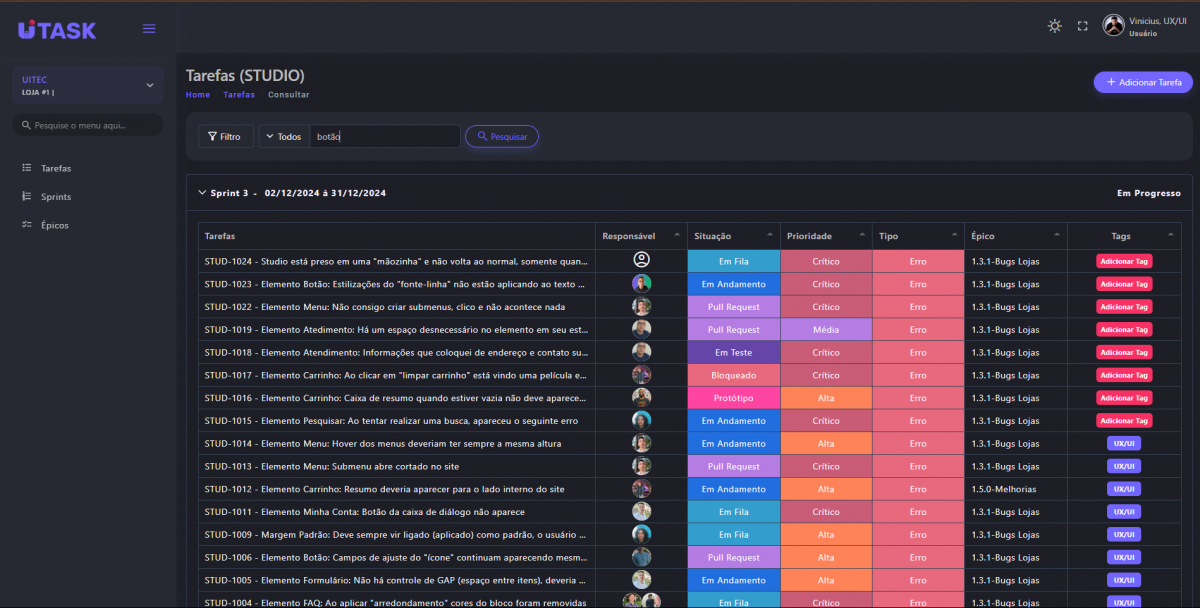Go to Sprints in the sidebar
Image resolution: width=1200 pixels, height=608 pixels.
point(56,197)
